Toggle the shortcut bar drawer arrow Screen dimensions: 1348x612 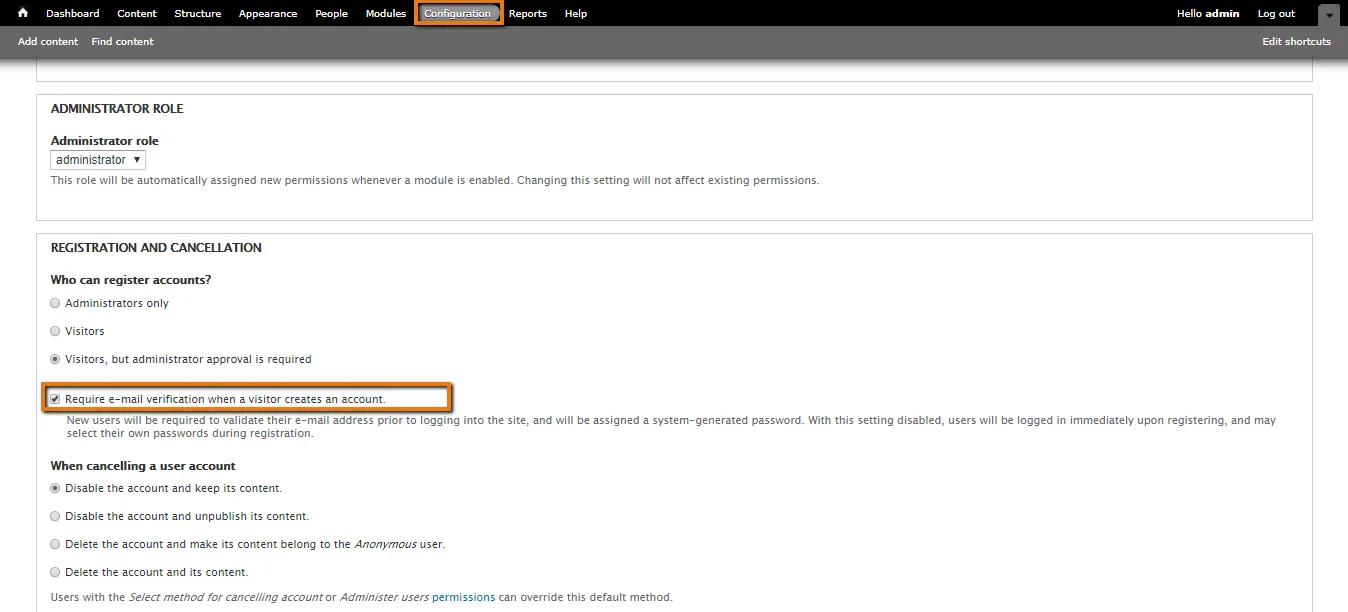pos(1328,15)
